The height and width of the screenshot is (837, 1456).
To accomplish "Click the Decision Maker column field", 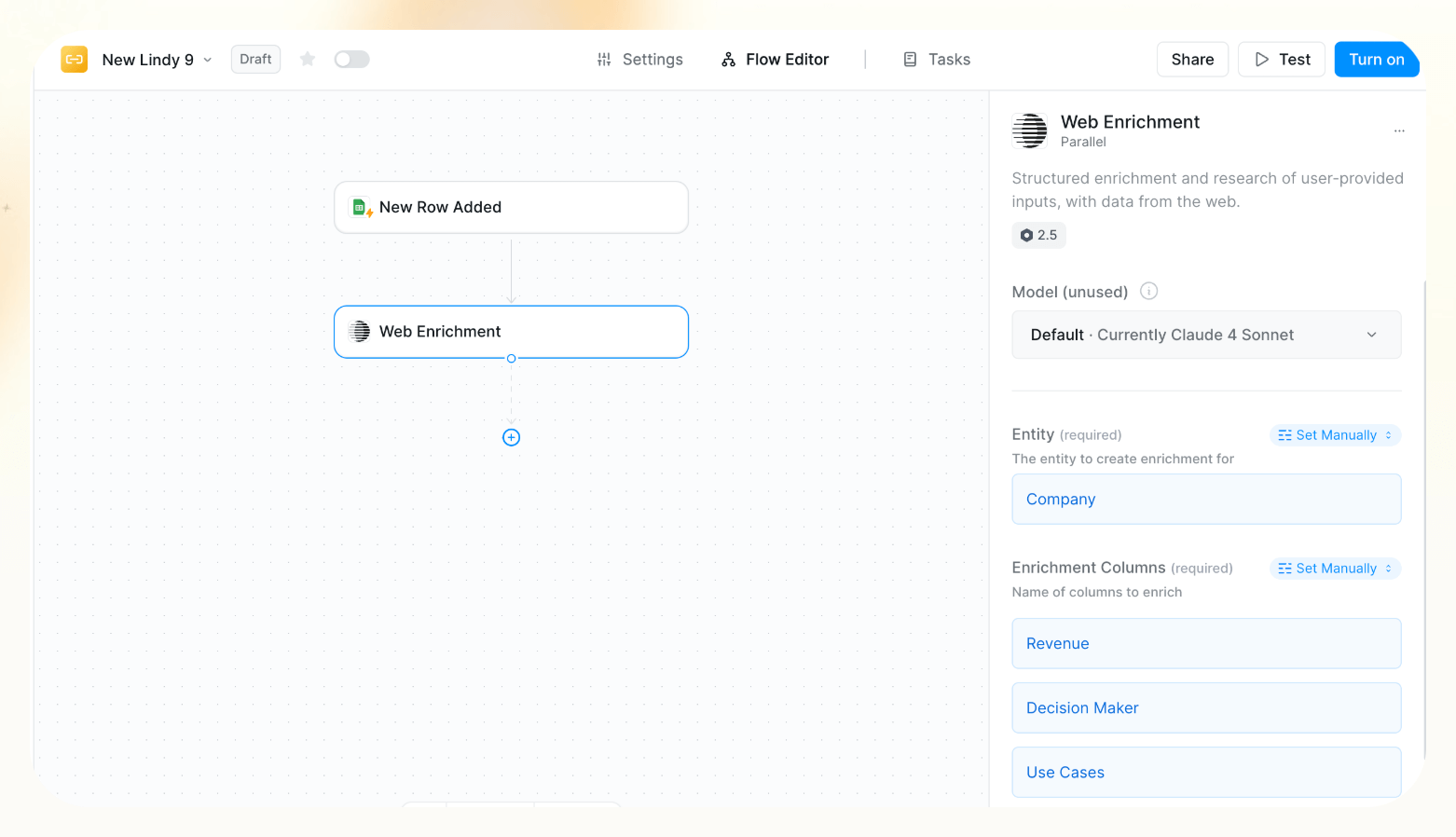I will click(1206, 707).
